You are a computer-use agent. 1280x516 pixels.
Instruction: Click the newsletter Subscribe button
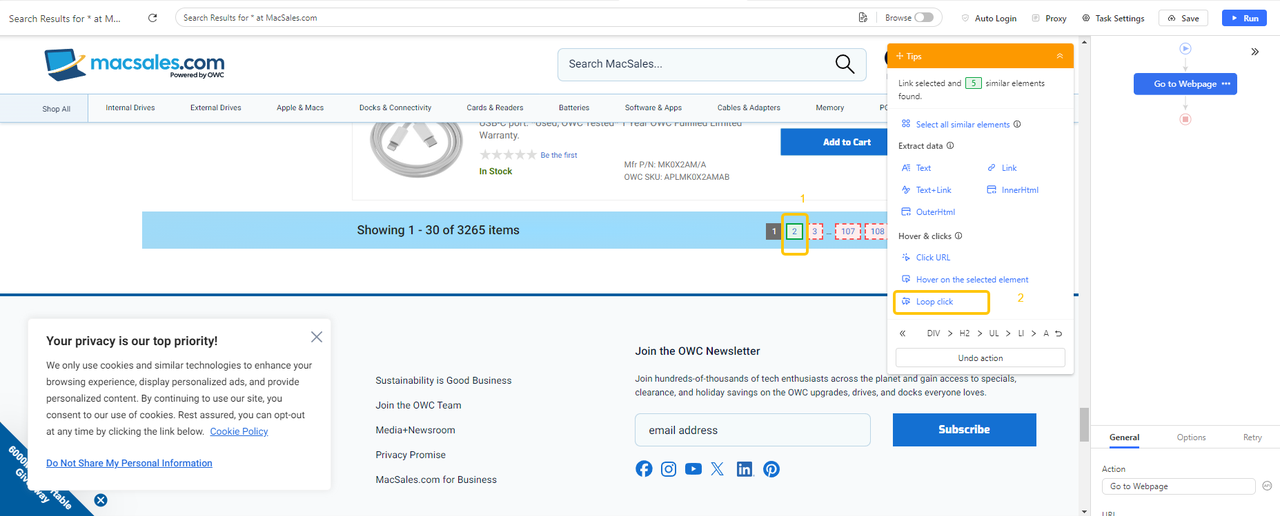[x=964, y=430]
